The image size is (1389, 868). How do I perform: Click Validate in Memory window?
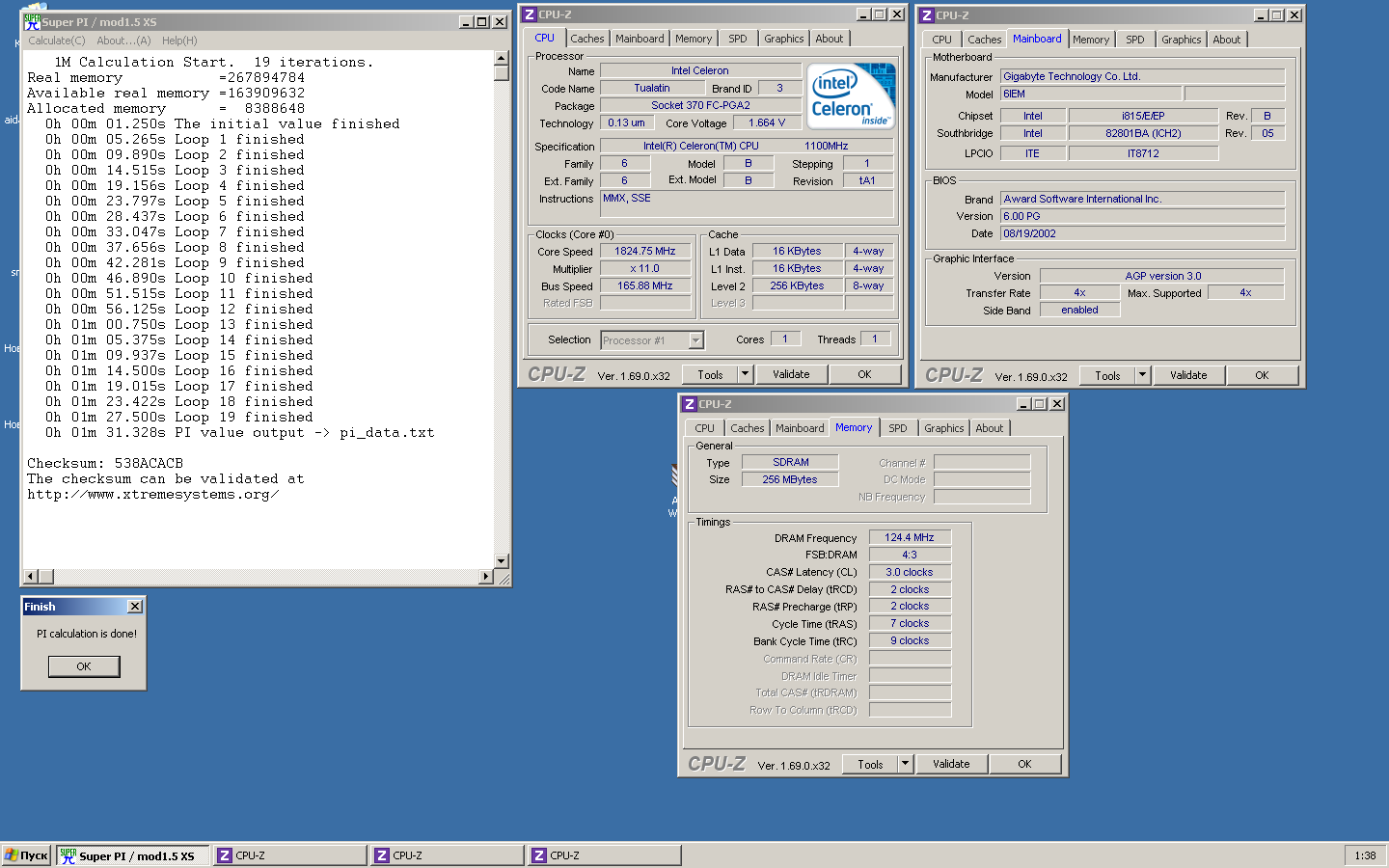point(951,764)
